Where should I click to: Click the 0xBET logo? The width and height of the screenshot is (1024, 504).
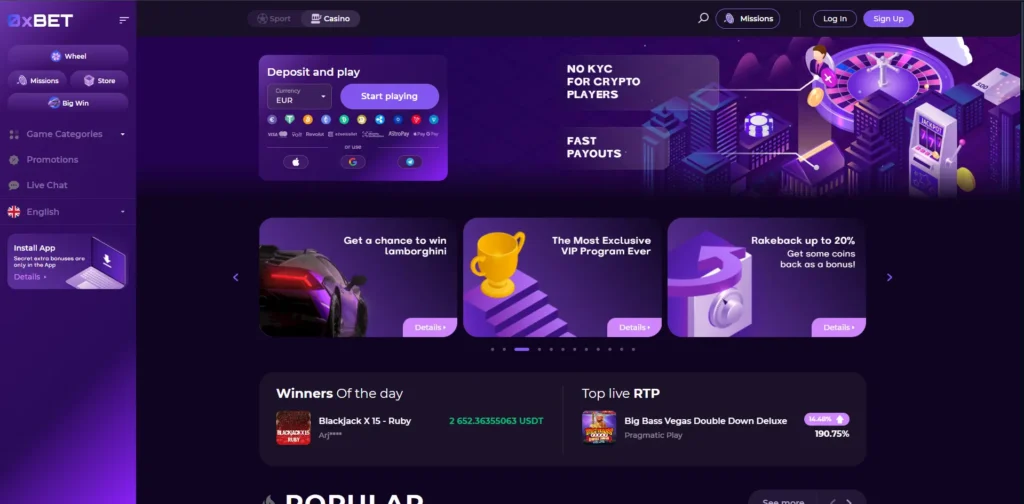pos(40,20)
